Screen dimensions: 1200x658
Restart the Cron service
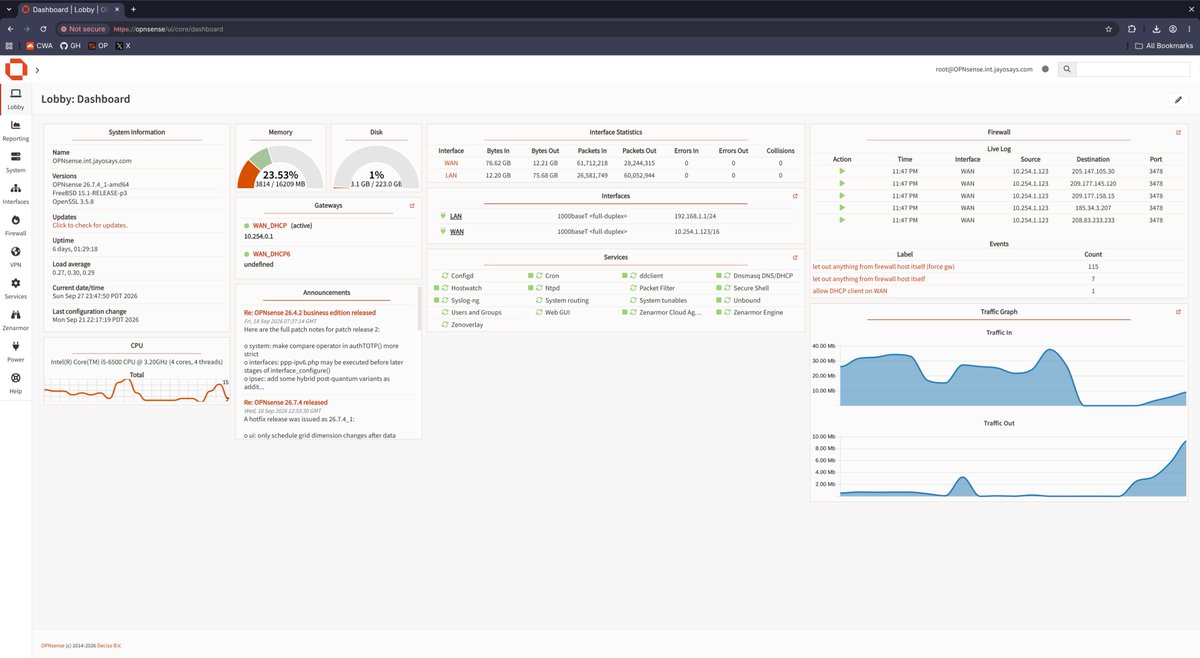pyautogui.click(x=539, y=275)
